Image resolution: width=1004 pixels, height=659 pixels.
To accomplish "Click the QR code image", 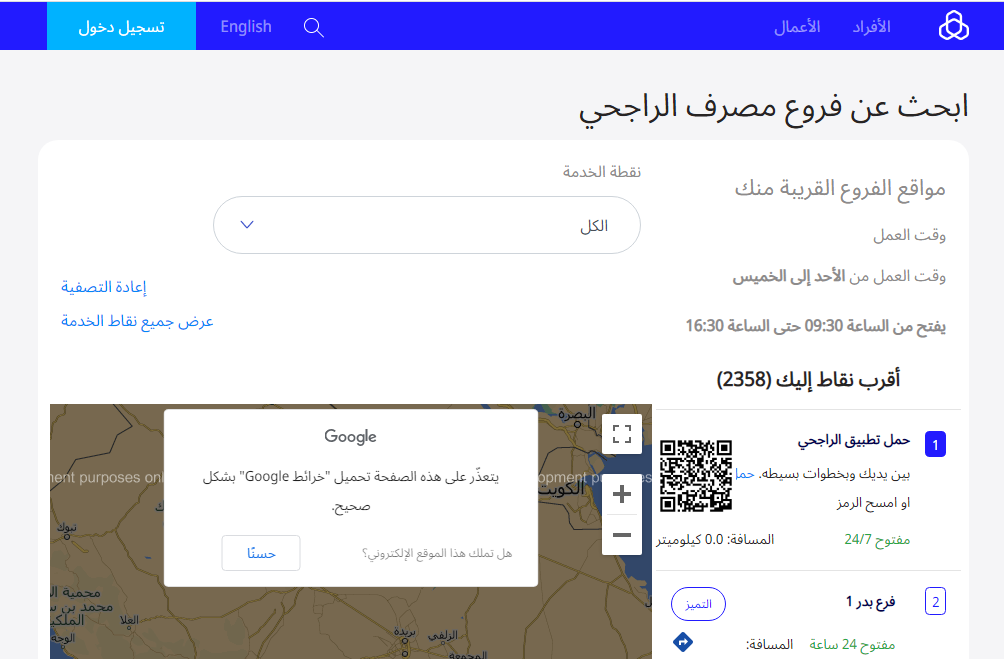I will click(x=696, y=475).
